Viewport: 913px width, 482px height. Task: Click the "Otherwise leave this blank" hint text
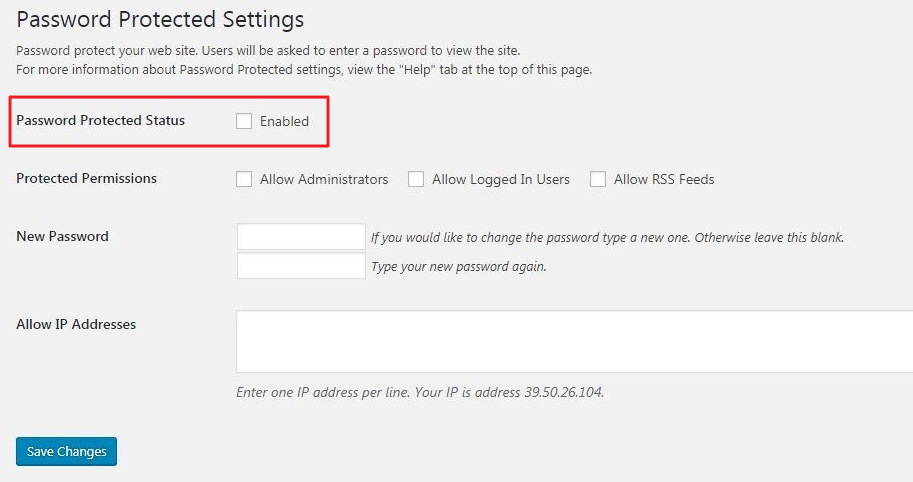pos(769,238)
